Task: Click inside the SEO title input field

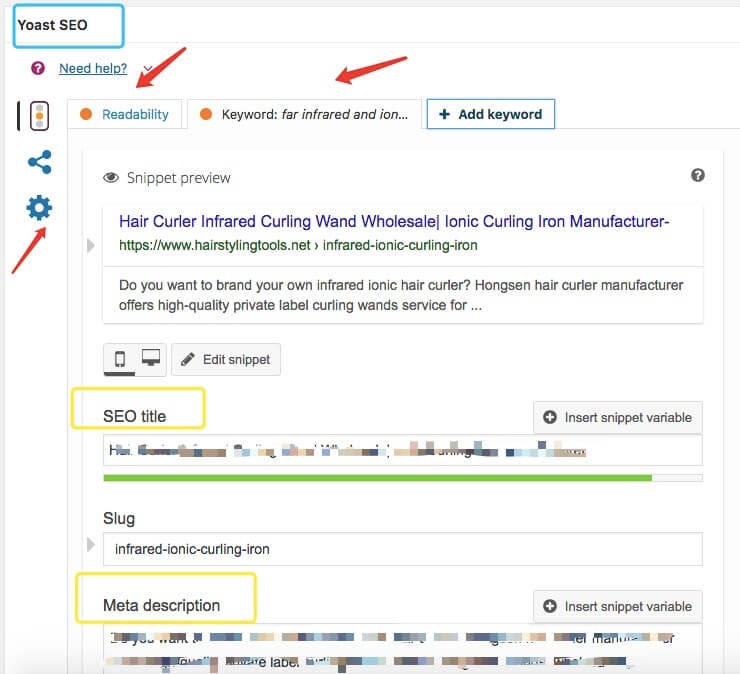Action: [403, 450]
